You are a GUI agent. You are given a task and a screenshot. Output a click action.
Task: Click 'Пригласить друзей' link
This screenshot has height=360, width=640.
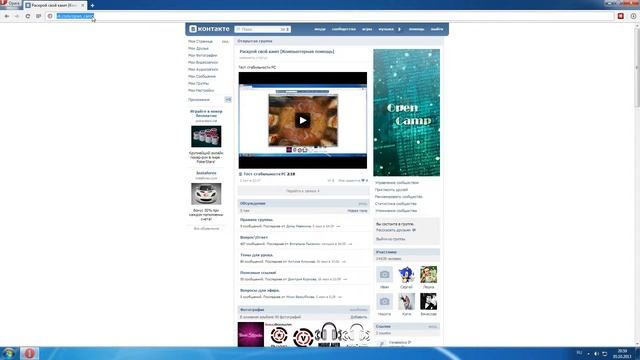point(391,189)
